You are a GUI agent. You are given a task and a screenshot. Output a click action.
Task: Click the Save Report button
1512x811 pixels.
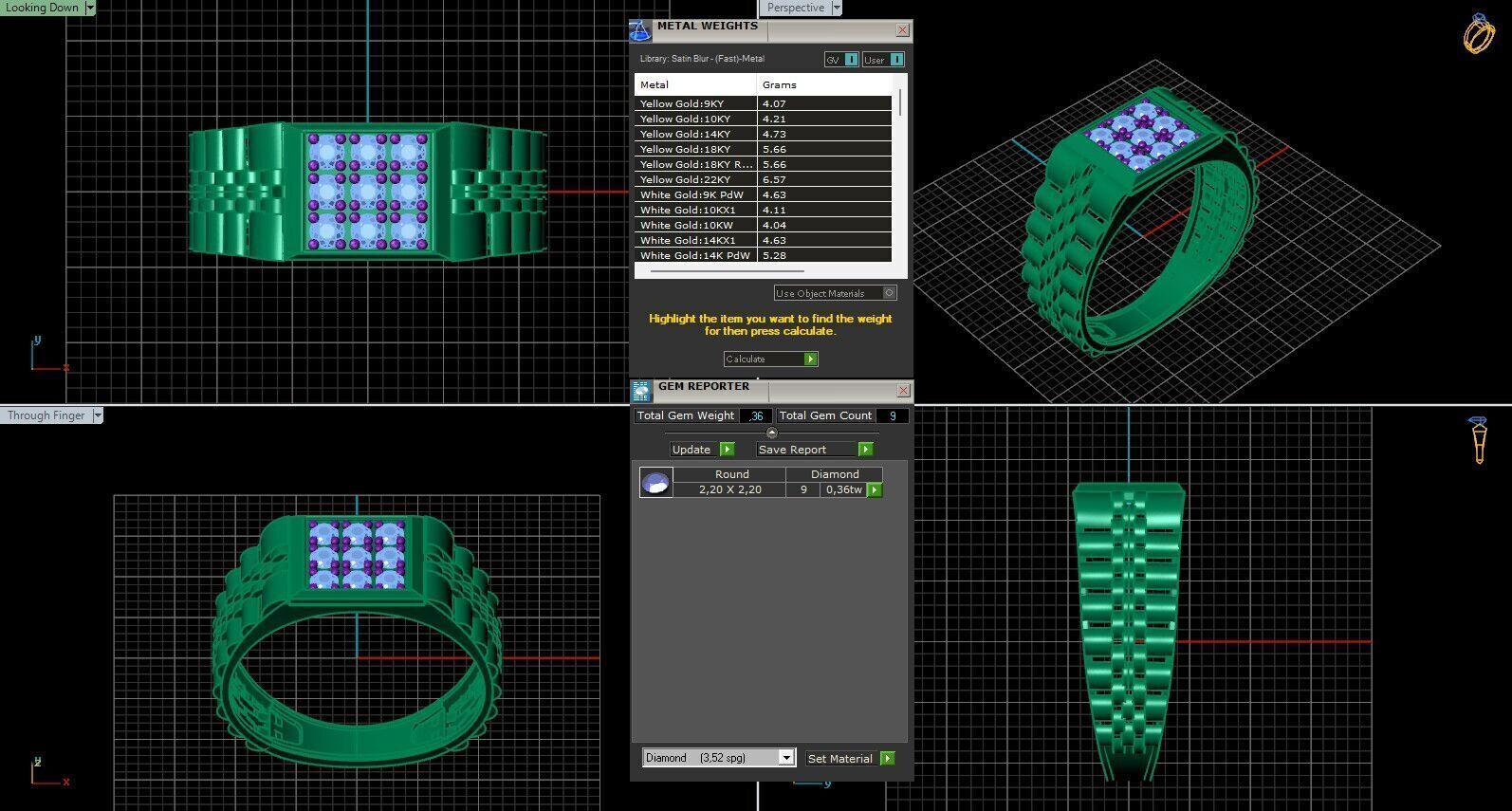[815, 450]
